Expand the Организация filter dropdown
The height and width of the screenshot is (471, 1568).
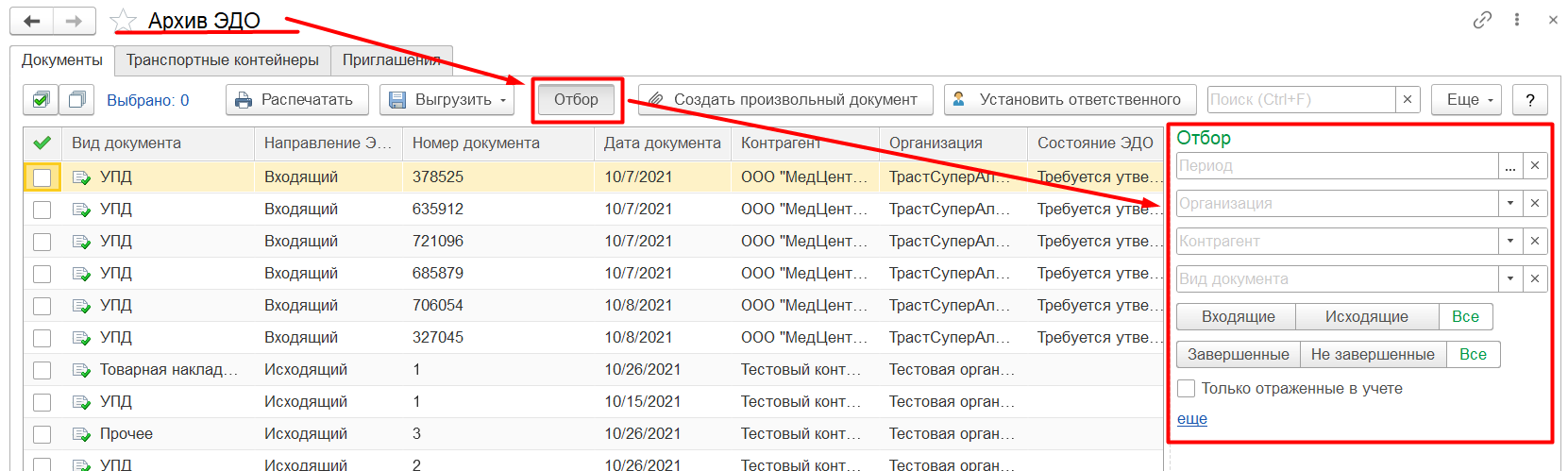tap(1510, 203)
